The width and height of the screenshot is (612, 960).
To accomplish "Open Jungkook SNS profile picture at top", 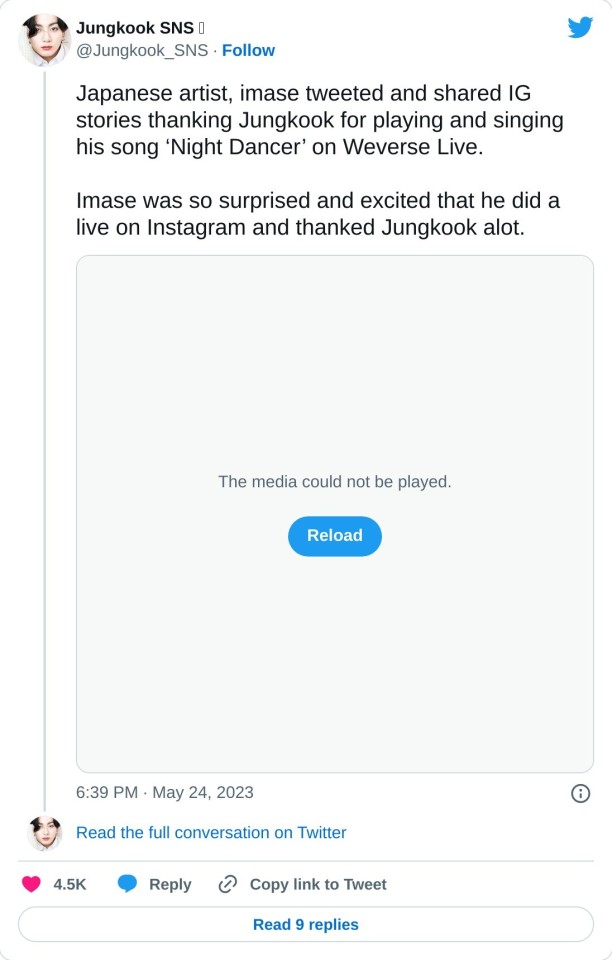I will pos(43,40).
